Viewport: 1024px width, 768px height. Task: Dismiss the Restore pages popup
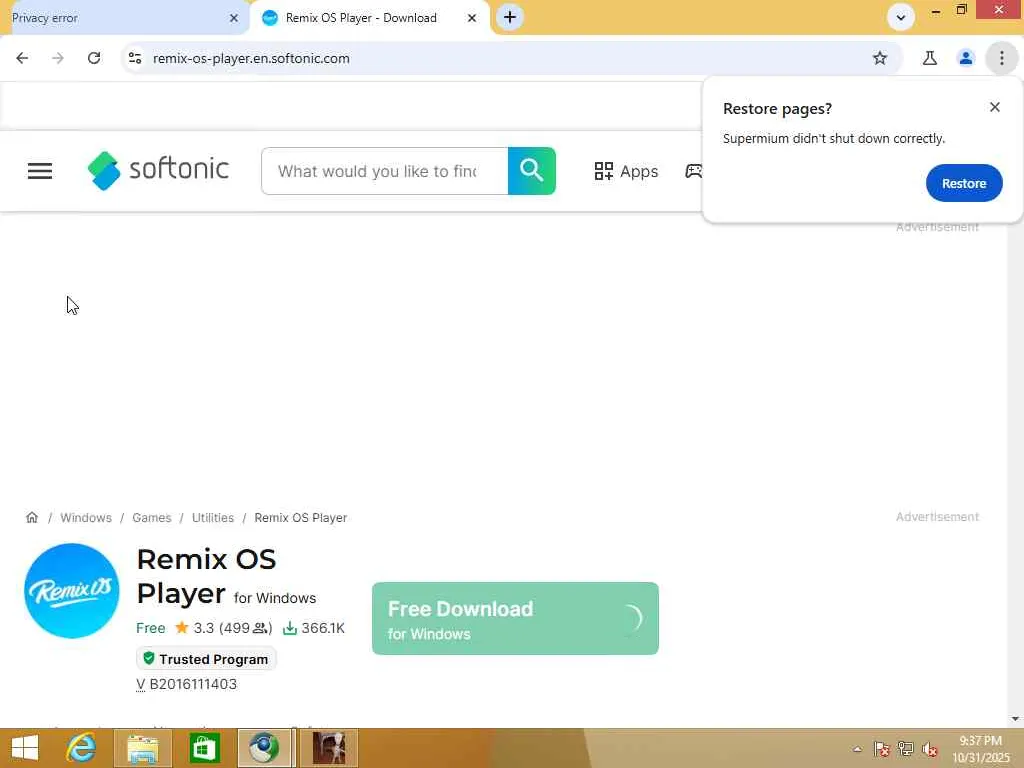pos(995,107)
